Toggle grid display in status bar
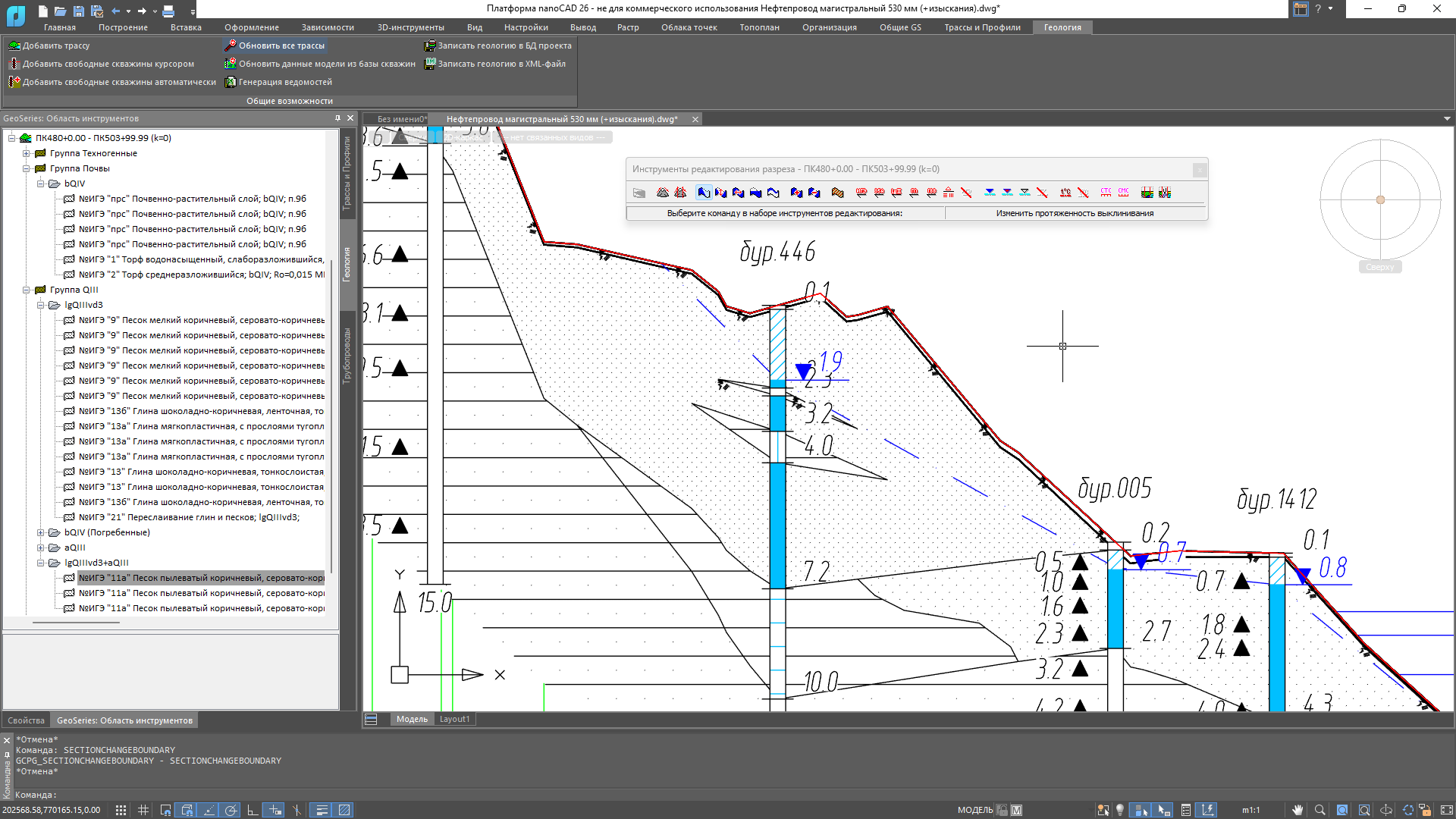The width and height of the screenshot is (1456, 819). coord(143,810)
